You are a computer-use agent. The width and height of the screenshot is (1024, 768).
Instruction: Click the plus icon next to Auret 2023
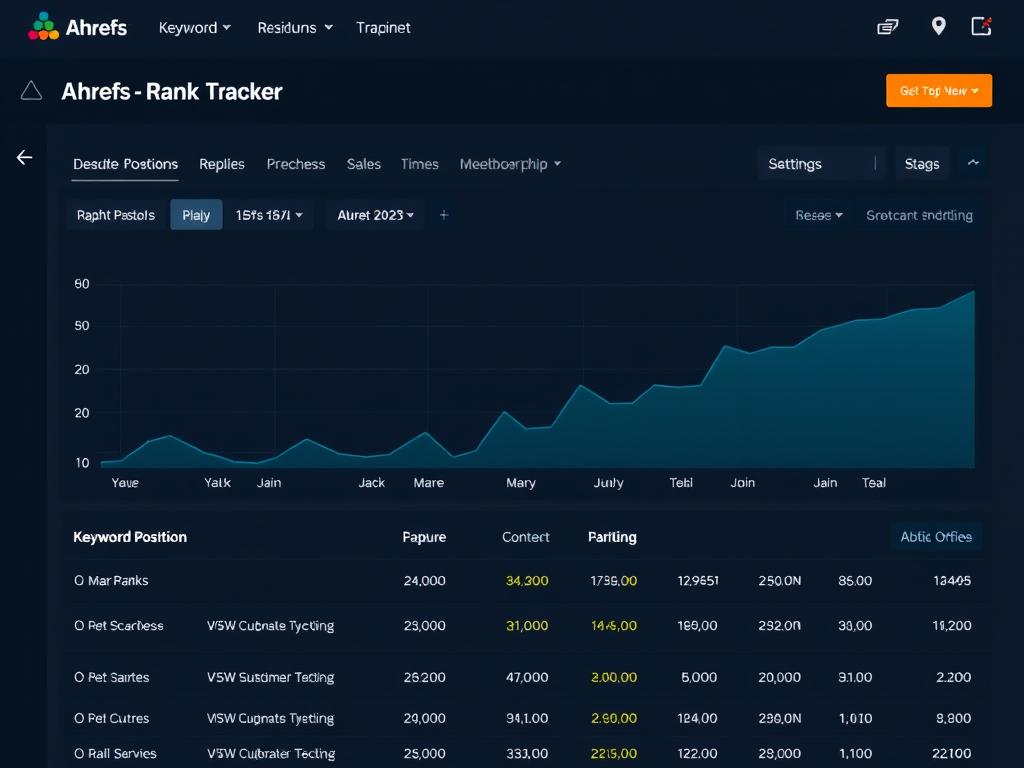[x=443, y=215]
